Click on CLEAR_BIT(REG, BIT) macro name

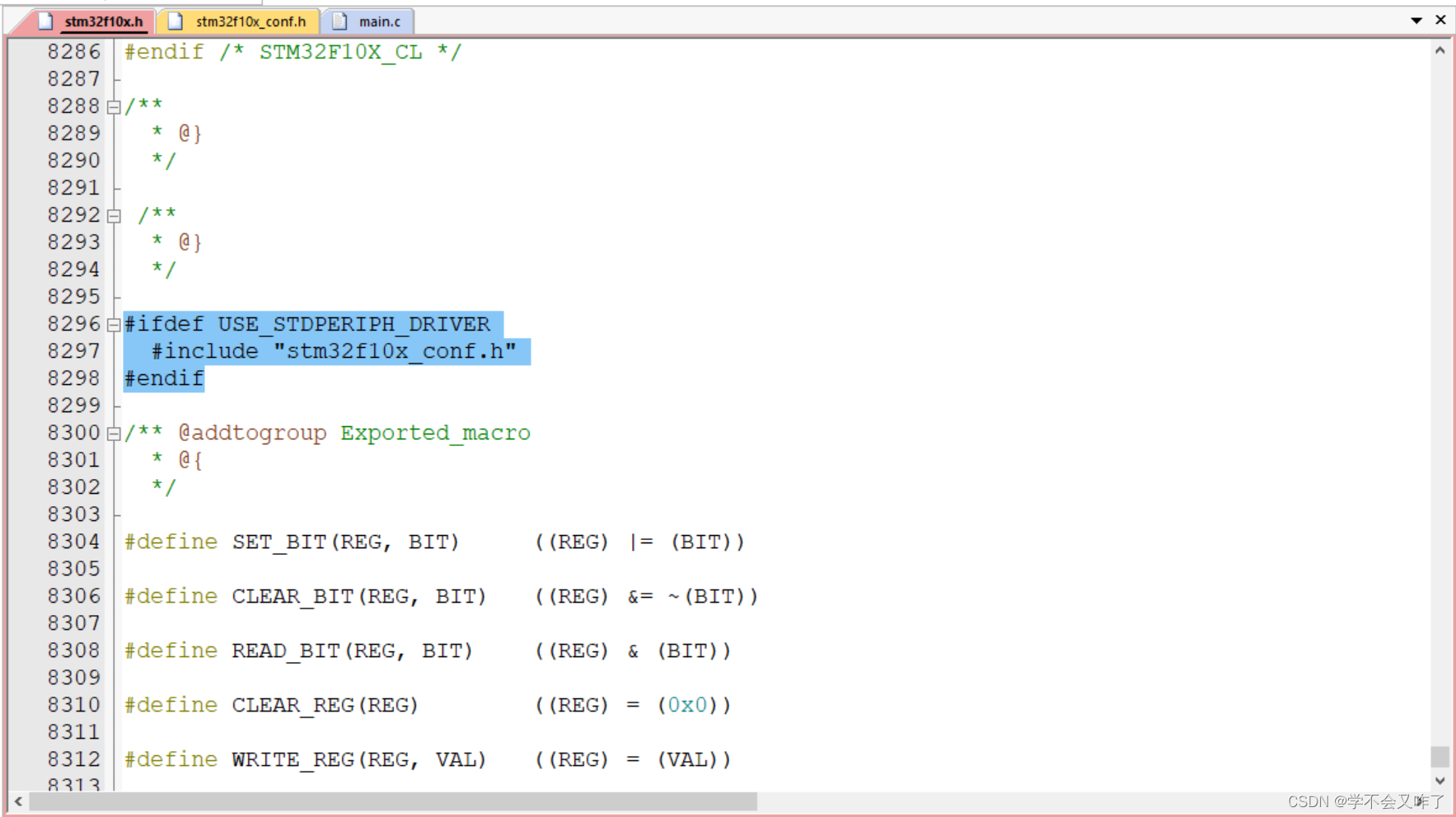[x=358, y=597]
